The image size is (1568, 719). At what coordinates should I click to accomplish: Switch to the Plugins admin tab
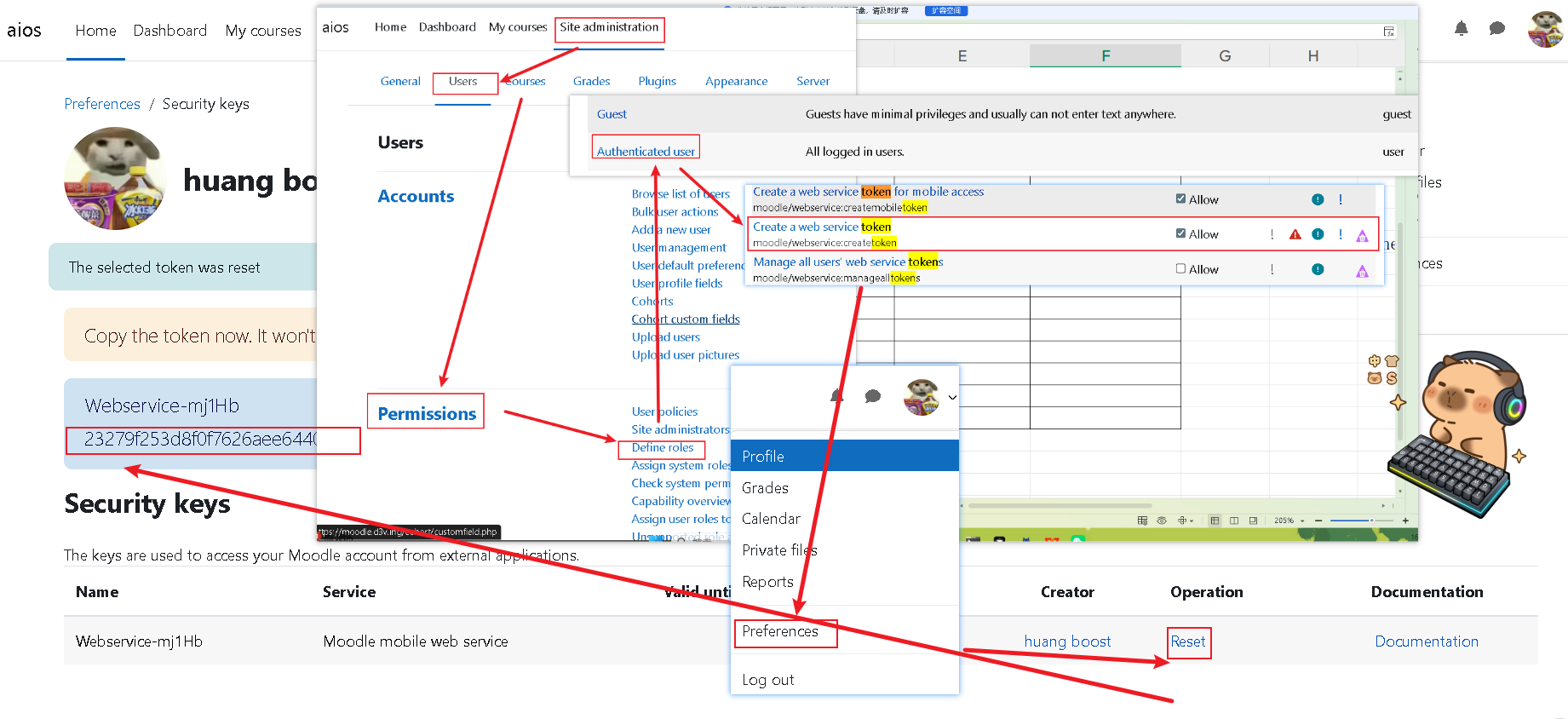pyautogui.click(x=657, y=82)
